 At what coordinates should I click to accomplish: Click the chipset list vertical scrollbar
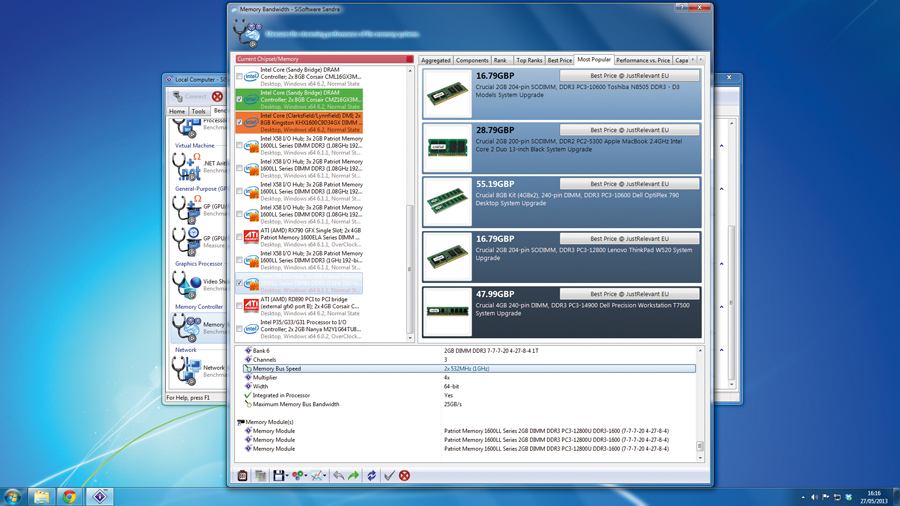point(410,204)
